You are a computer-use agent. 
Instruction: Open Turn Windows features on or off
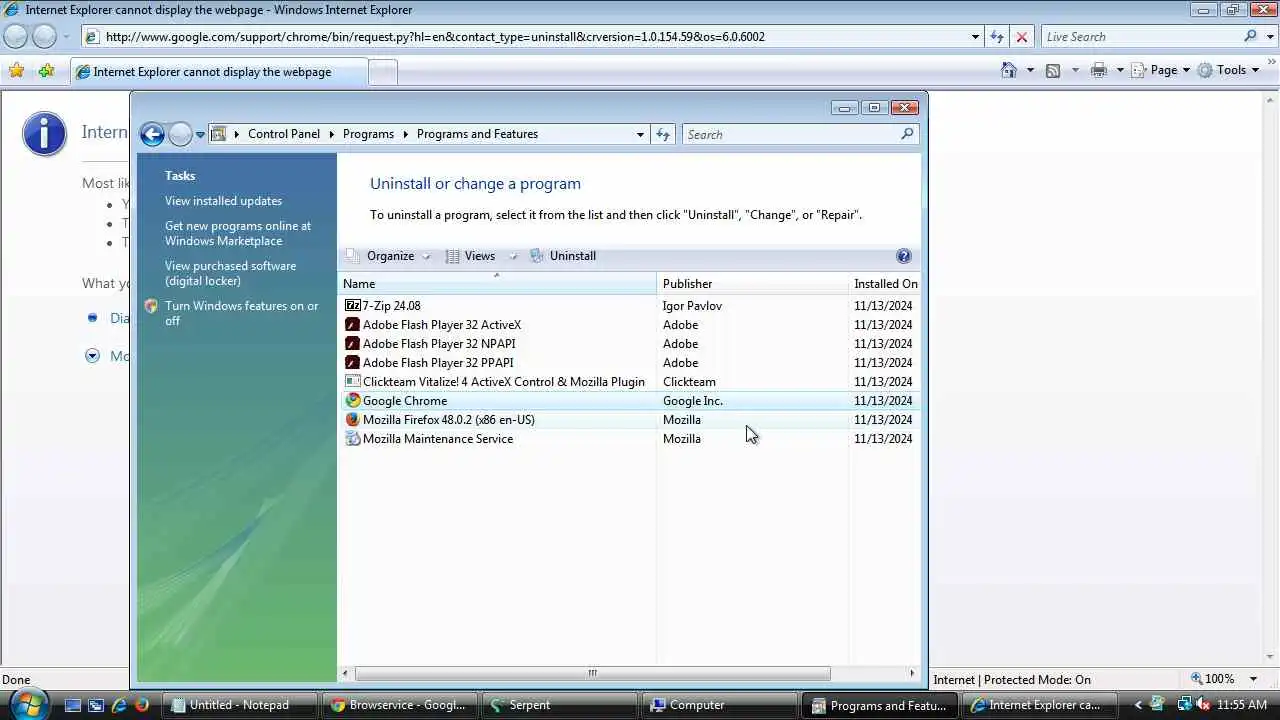(241, 313)
